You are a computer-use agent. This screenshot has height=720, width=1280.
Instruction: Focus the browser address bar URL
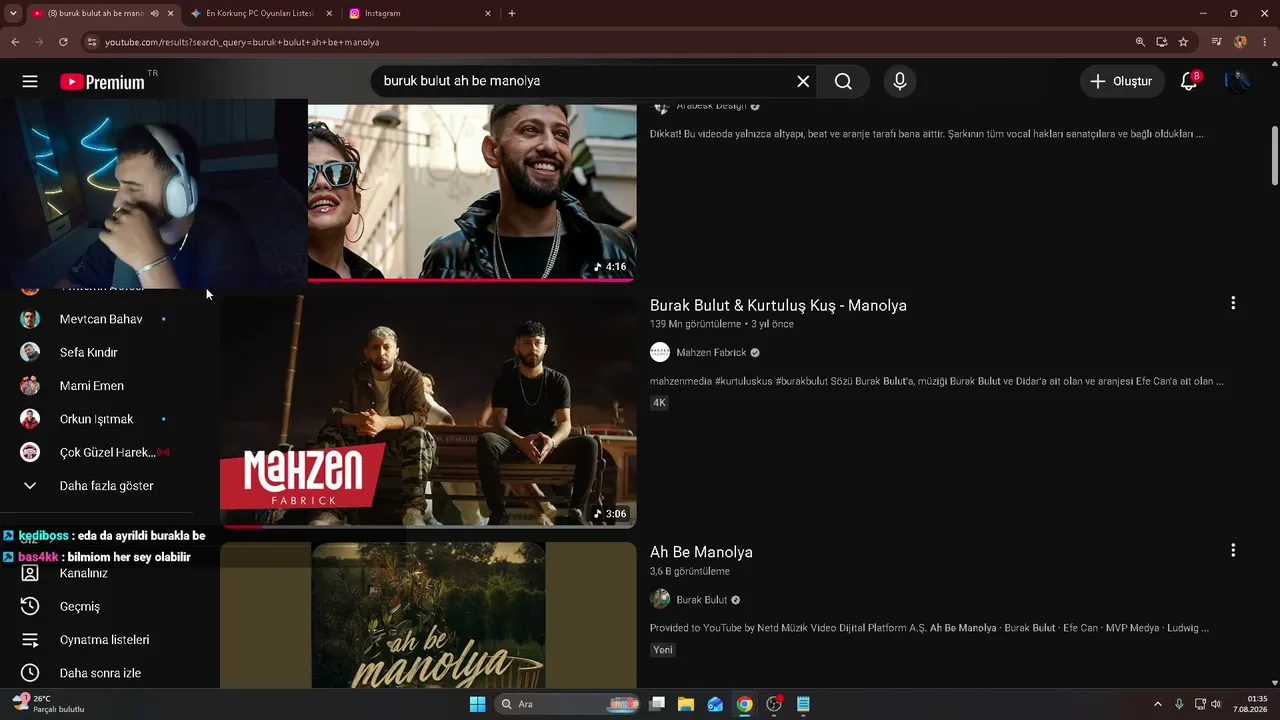(242, 42)
